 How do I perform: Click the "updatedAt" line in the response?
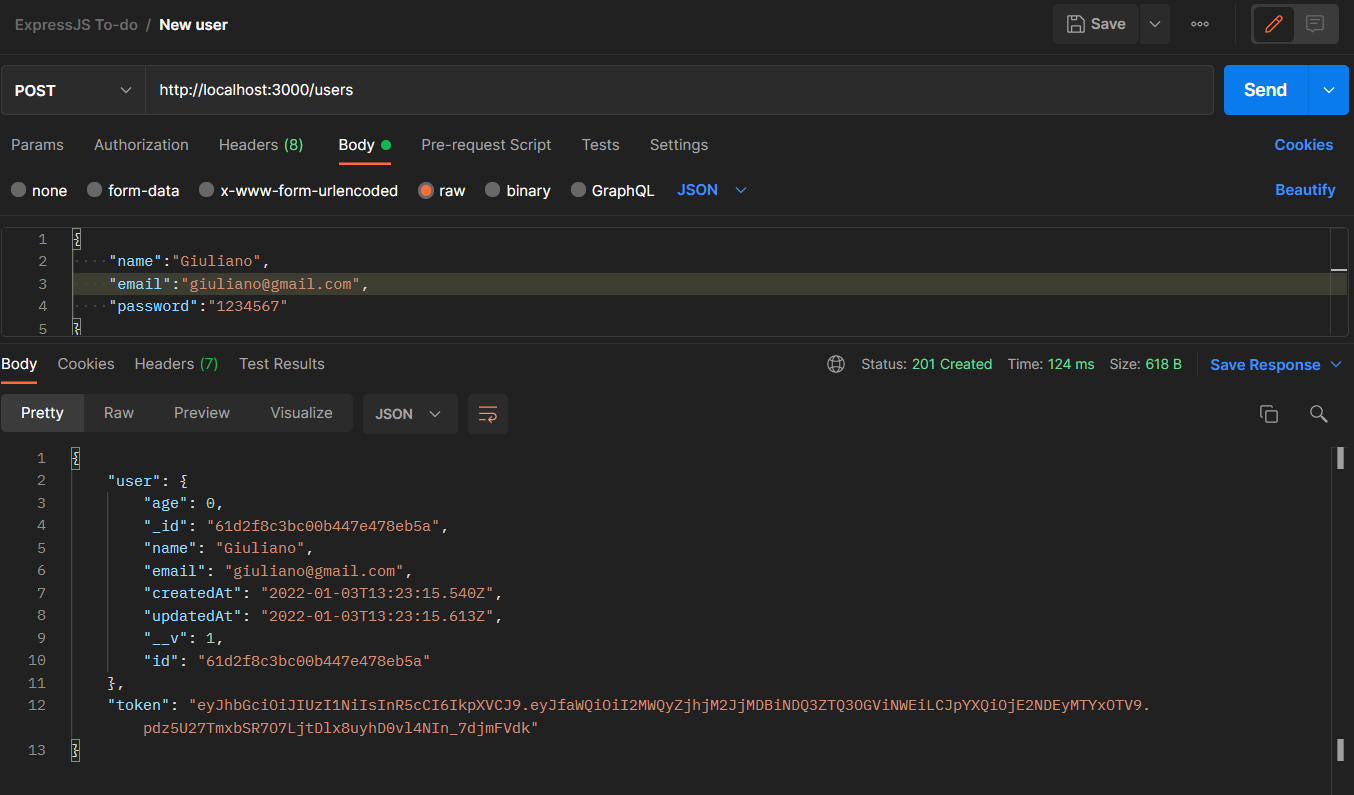[x=322, y=616]
